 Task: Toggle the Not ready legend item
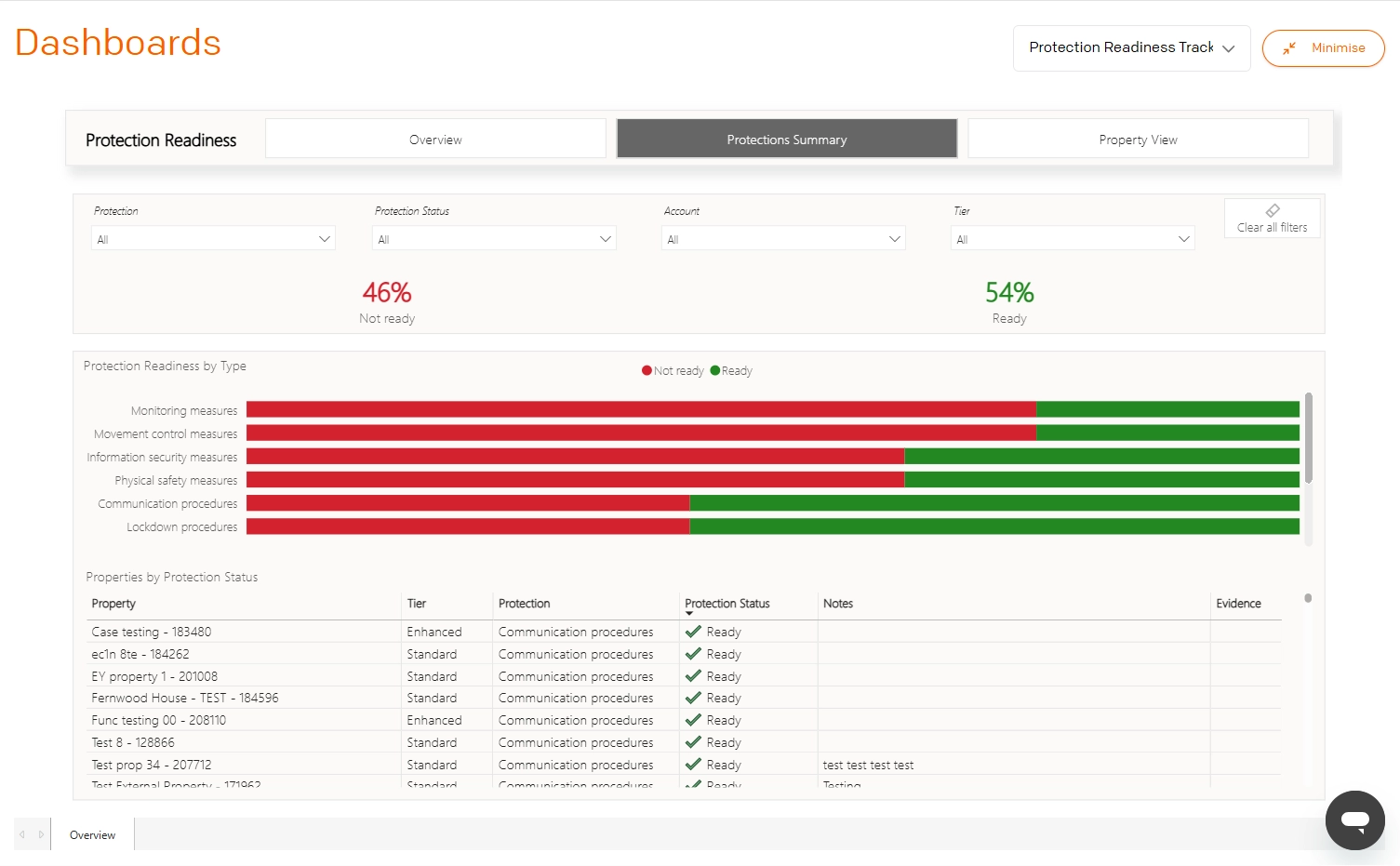point(673,370)
